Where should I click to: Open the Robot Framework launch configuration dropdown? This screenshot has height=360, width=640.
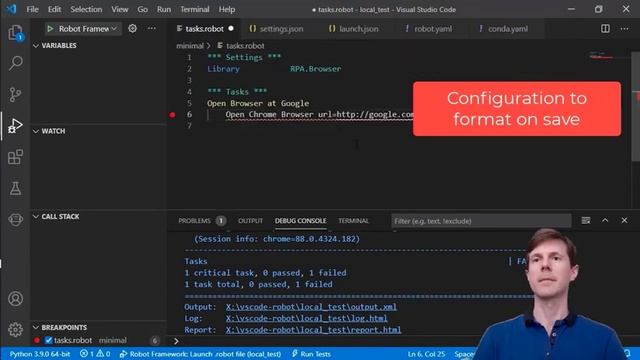click(x=87, y=29)
